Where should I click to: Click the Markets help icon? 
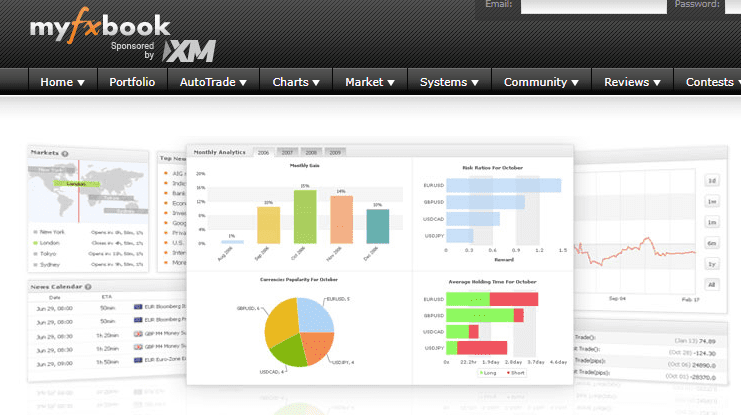point(65,154)
